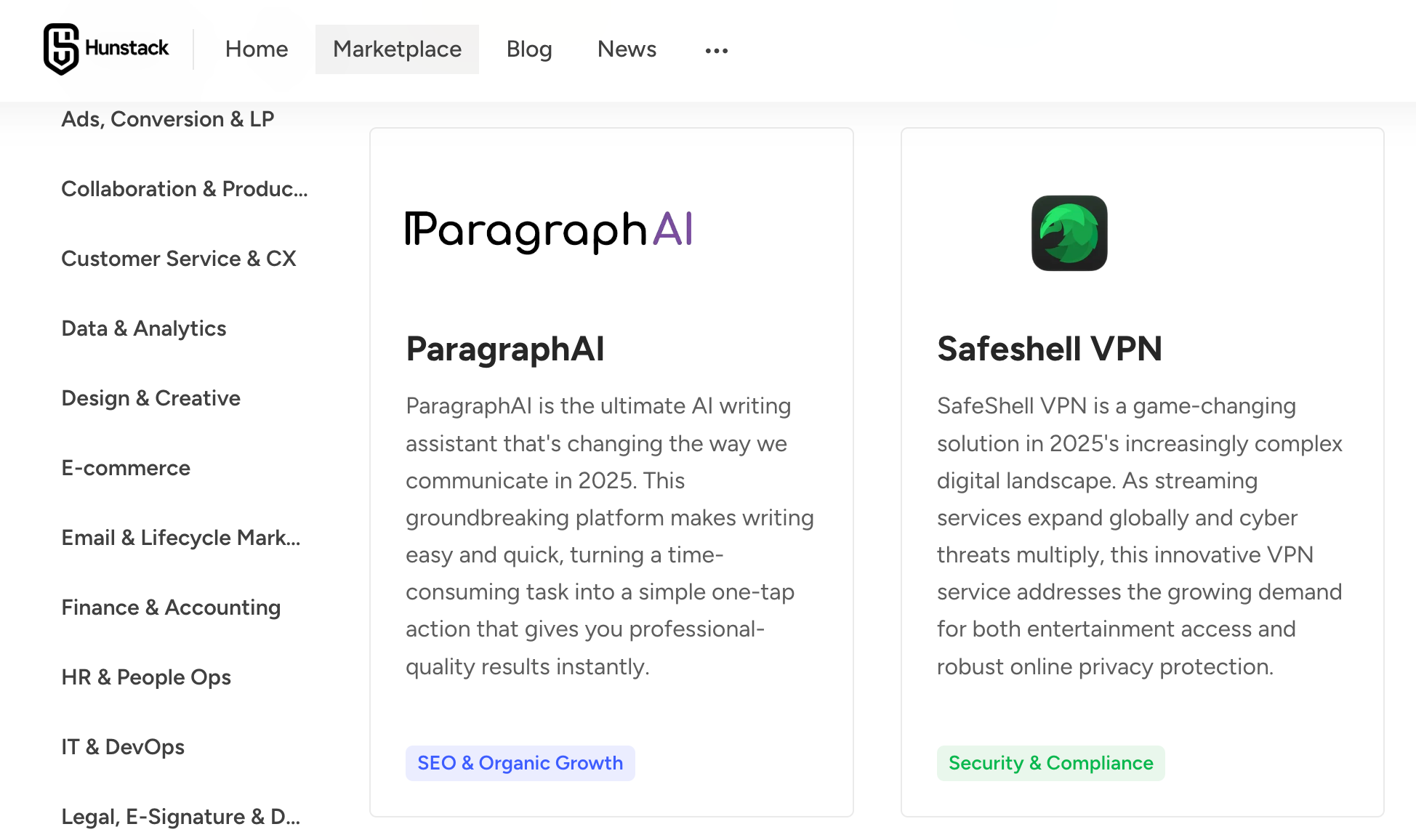The height and width of the screenshot is (840, 1416).
Task: Open the News section
Action: pyautogui.click(x=626, y=49)
